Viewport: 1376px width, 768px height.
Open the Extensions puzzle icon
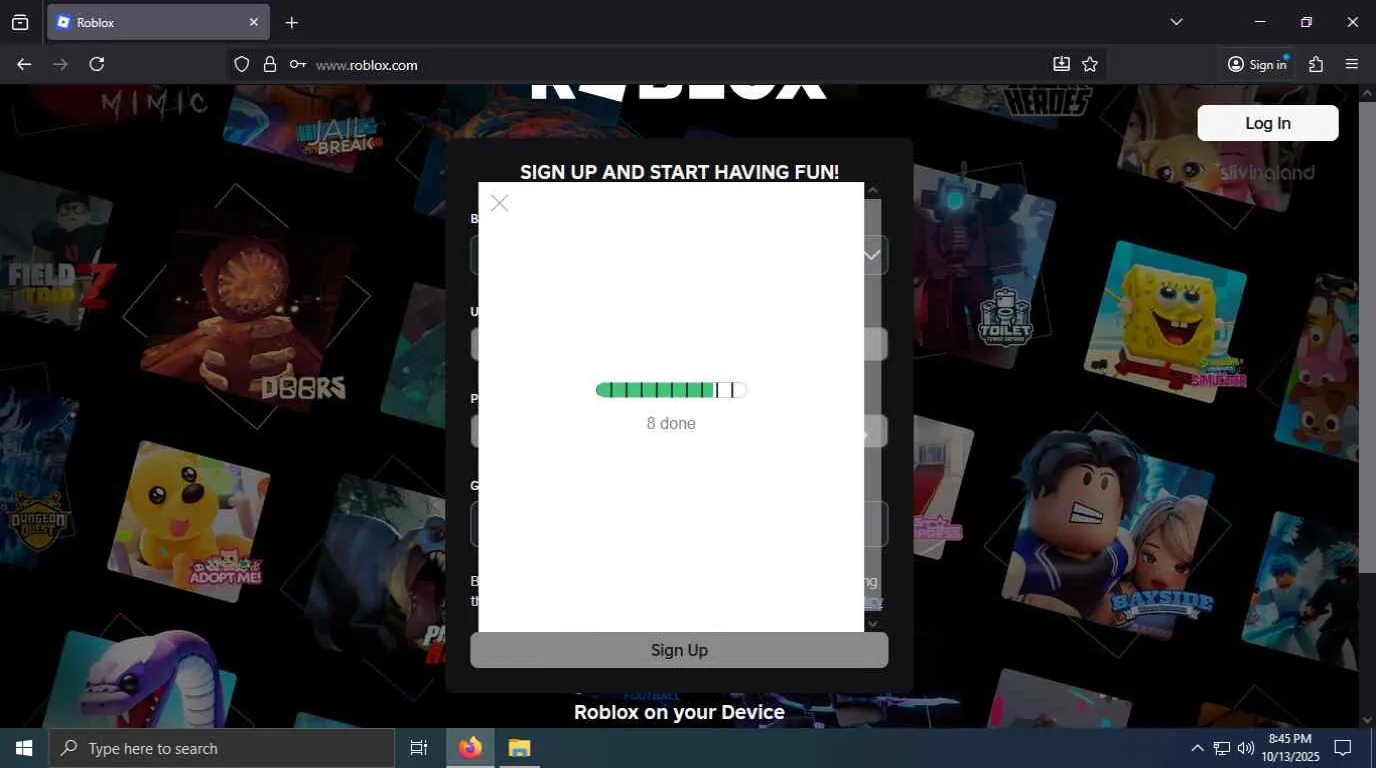pyautogui.click(x=1316, y=64)
